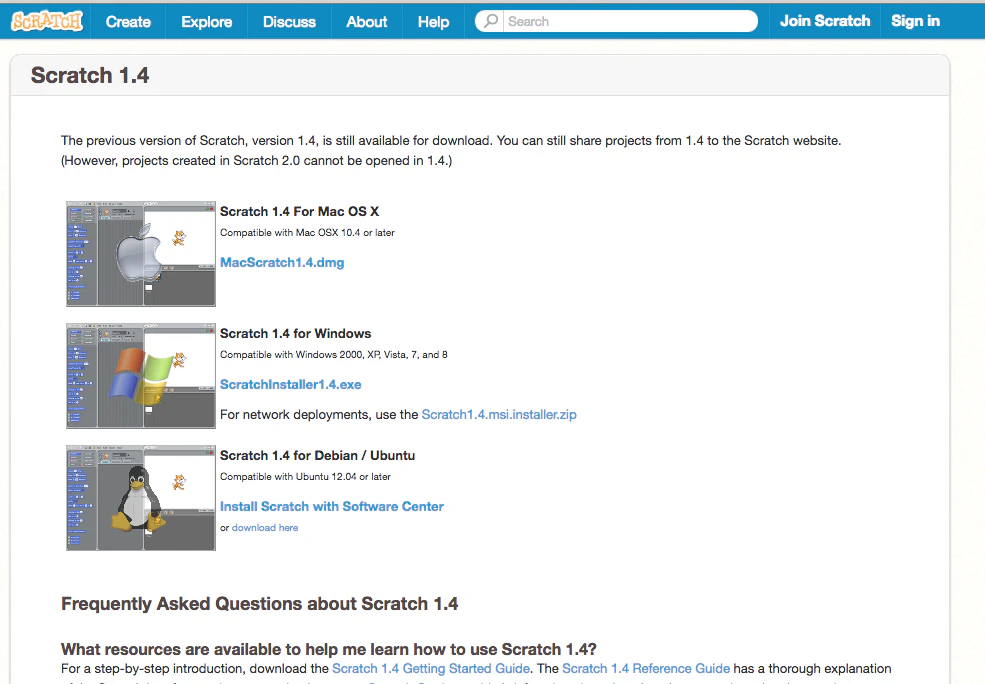
Task: Click the Mac OS X Scratch thumbnail
Action: (x=141, y=254)
